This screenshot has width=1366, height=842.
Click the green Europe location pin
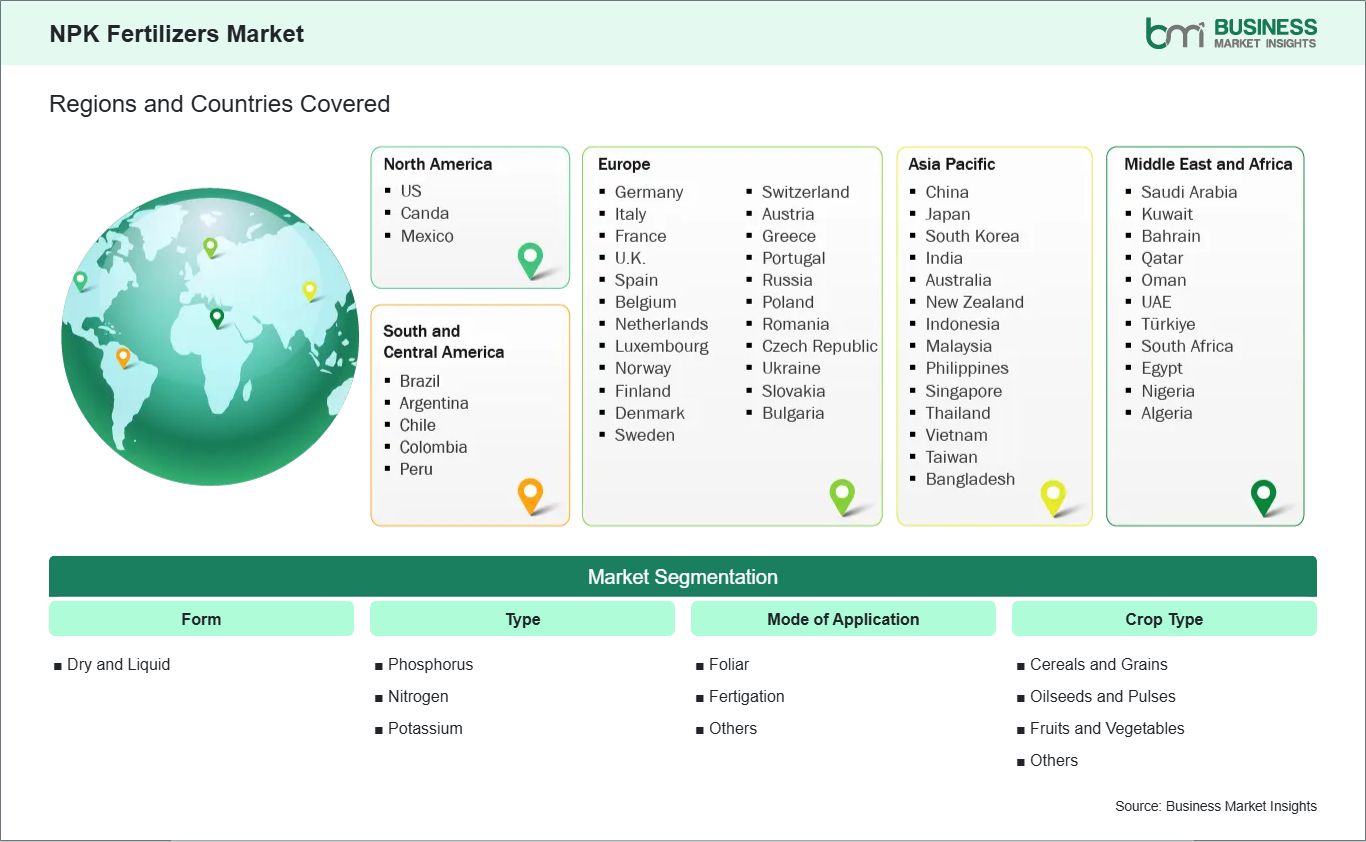click(x=843, y=496)
